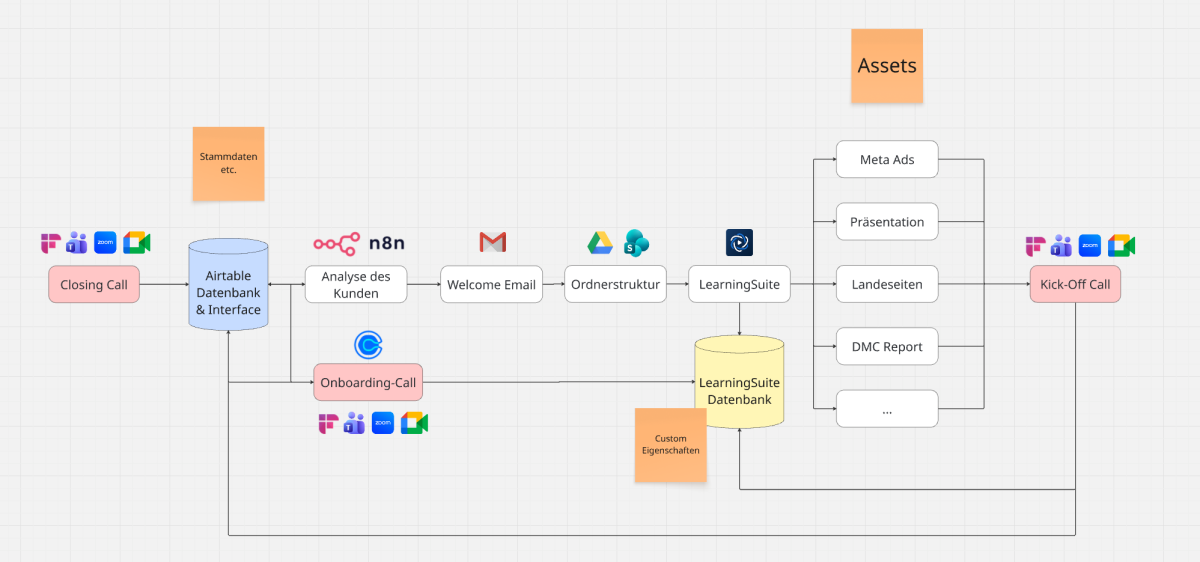Select the n8n logo above Analyse des Kunden
1200x562 pixels.
click(359, 242)
